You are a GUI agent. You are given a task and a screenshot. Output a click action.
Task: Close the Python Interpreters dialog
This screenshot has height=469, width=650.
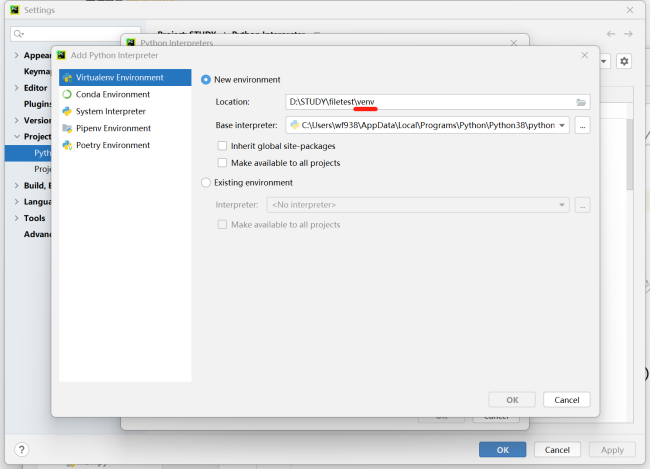pyautogui.click(x=514, y=43)
